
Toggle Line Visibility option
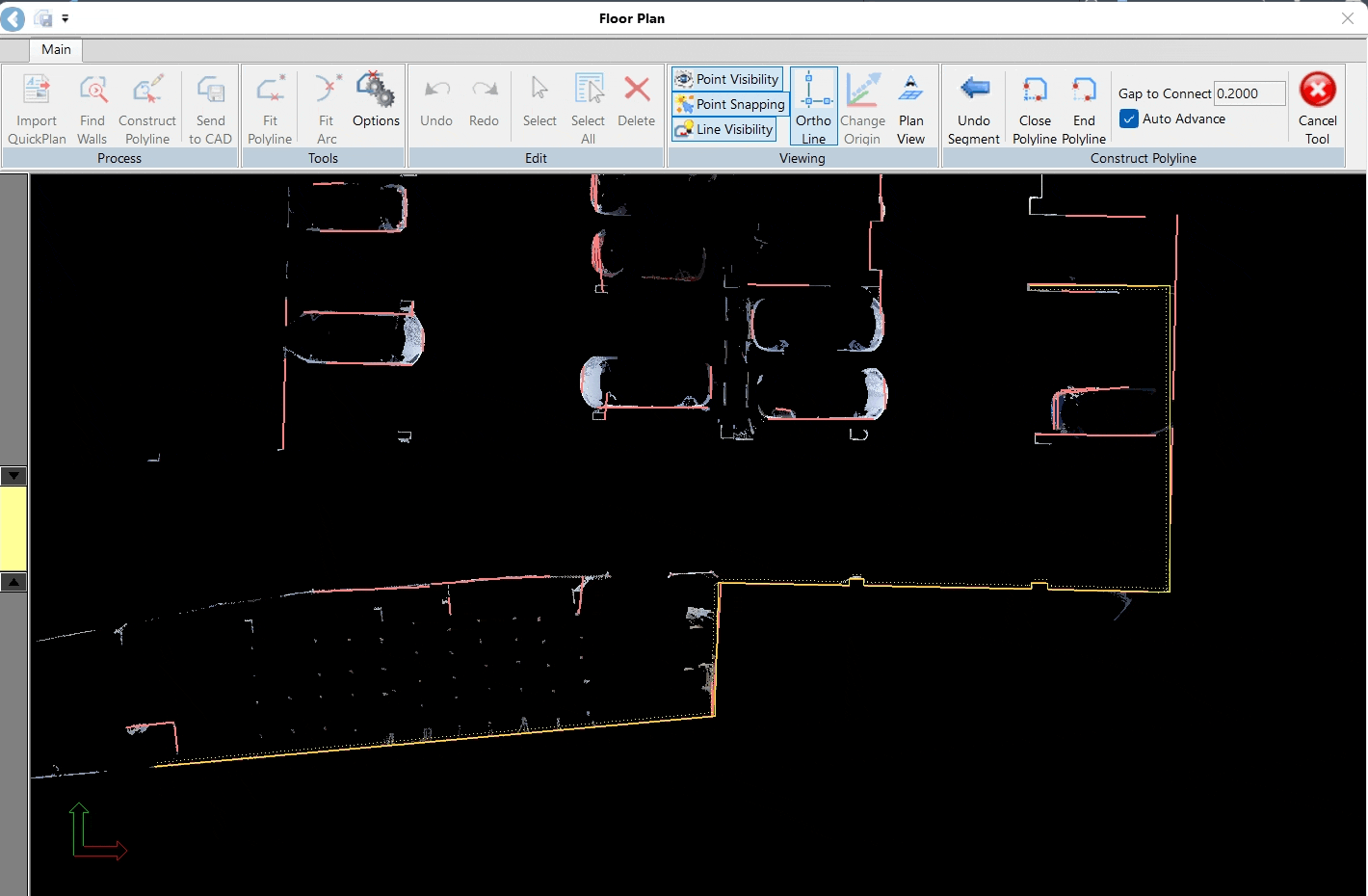point(724,129)
